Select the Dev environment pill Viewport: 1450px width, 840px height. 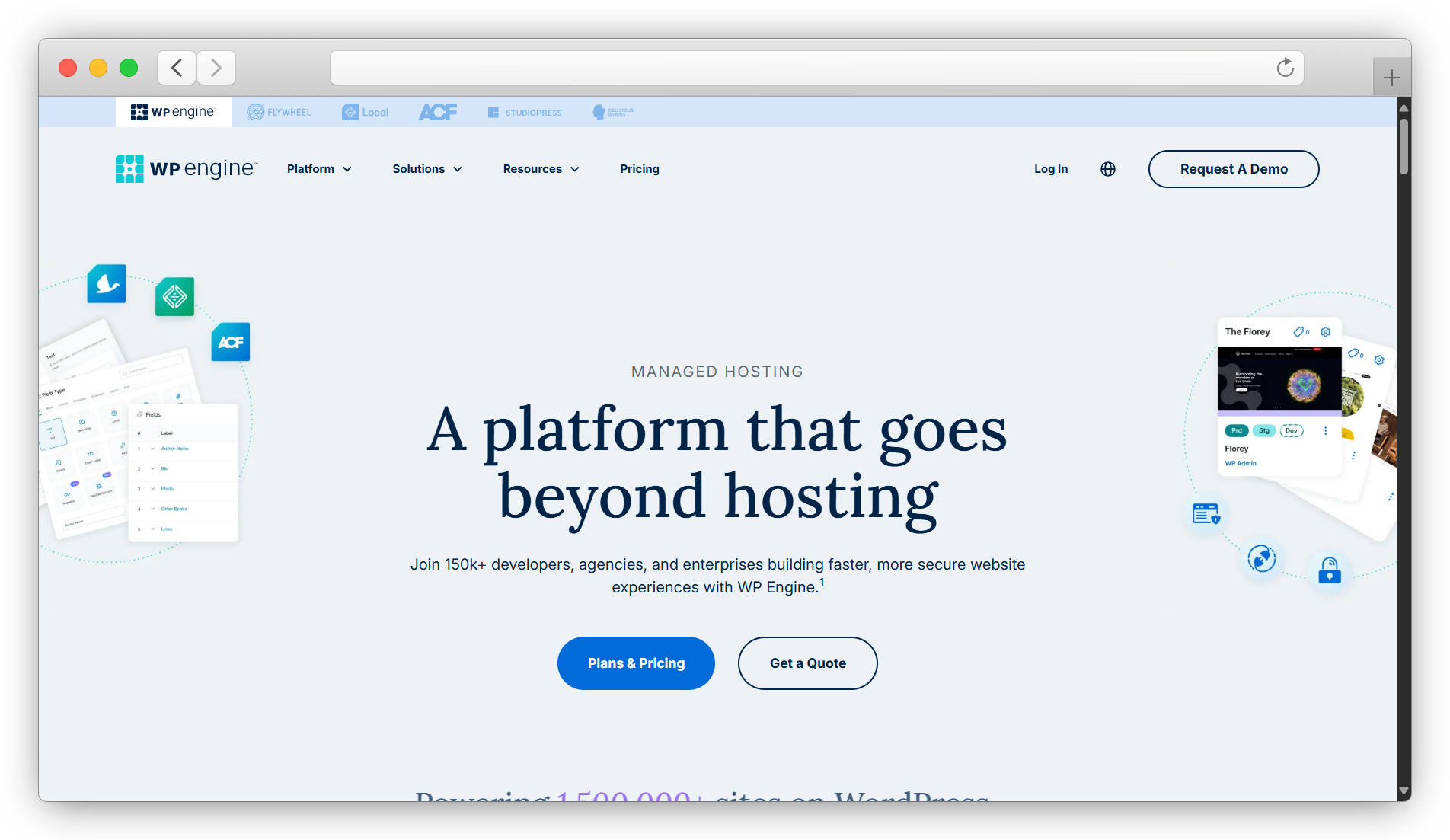(x=1291, y=430)
